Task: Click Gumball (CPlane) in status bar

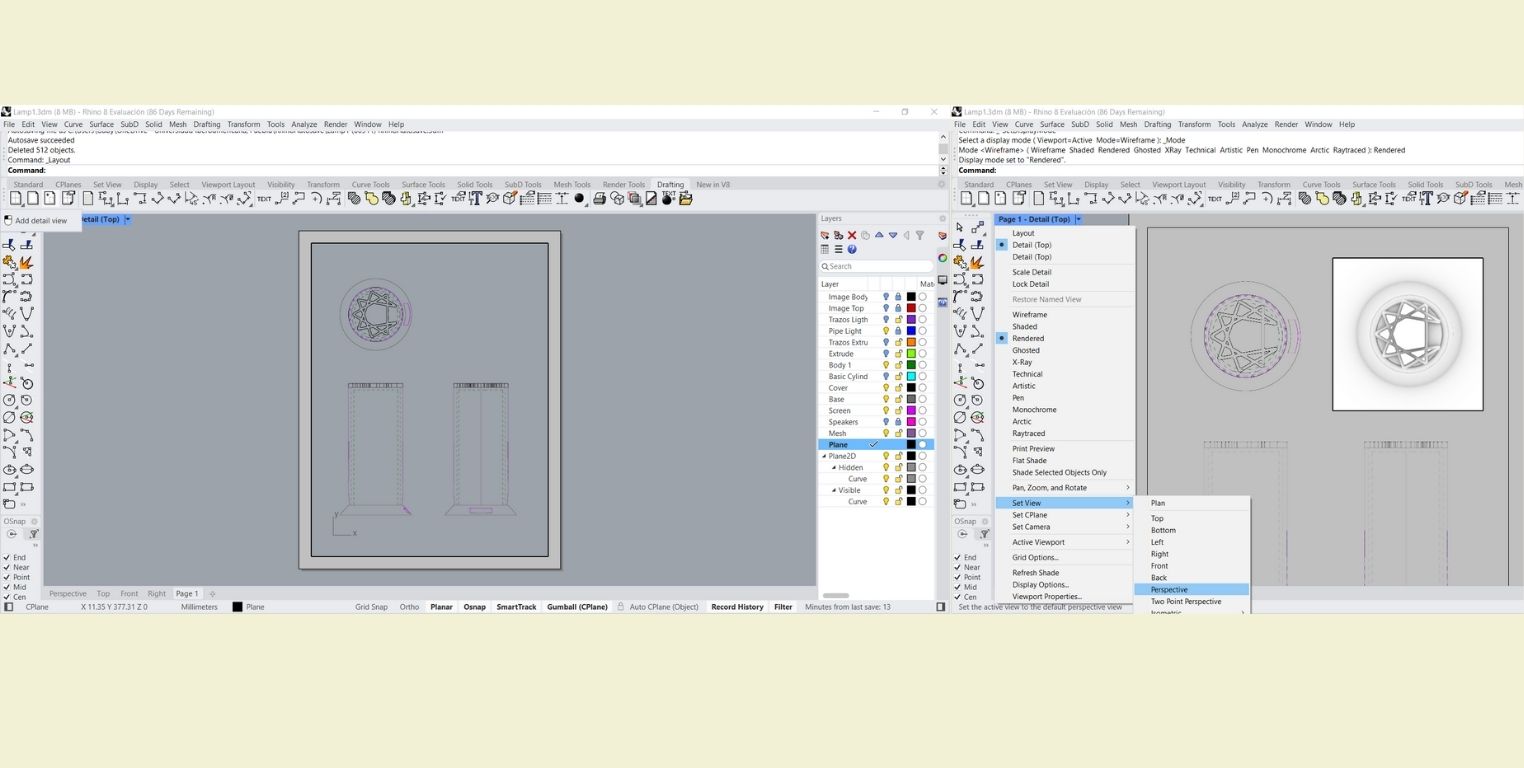Action: [577, 607]
